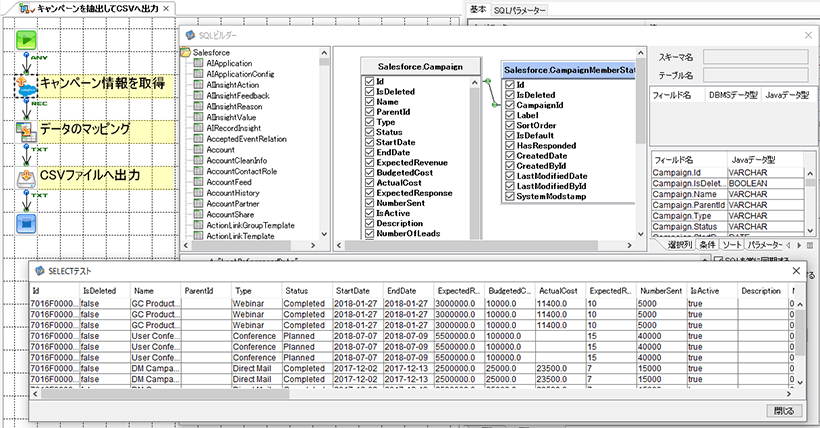This screenshot has width=820, height=428.
Task: Click the AIApplicationConfig table icon
Action: pos(198,74)
